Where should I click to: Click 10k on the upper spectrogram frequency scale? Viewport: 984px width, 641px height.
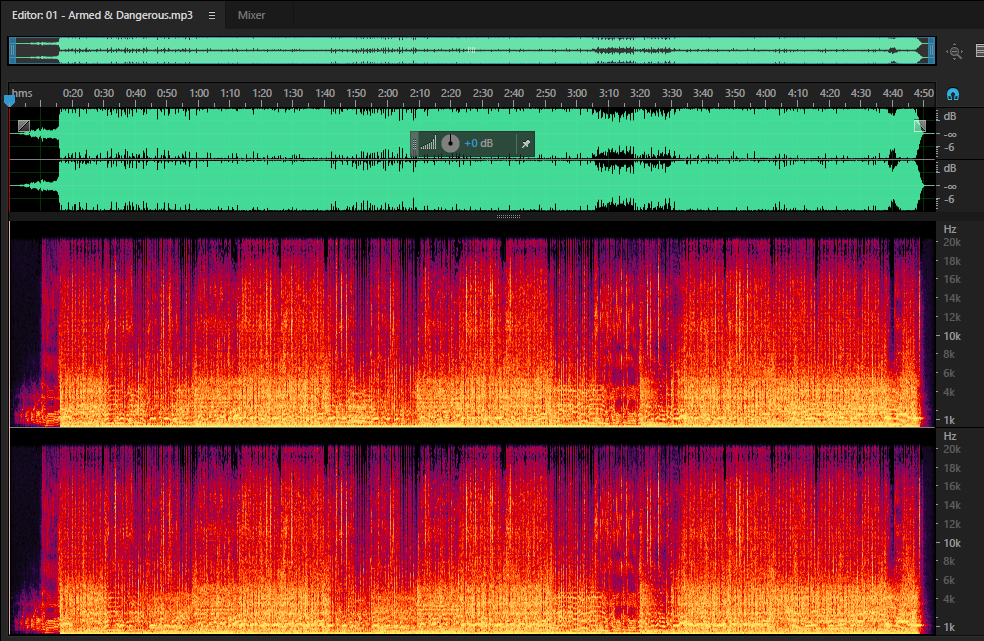click(952, 337)
